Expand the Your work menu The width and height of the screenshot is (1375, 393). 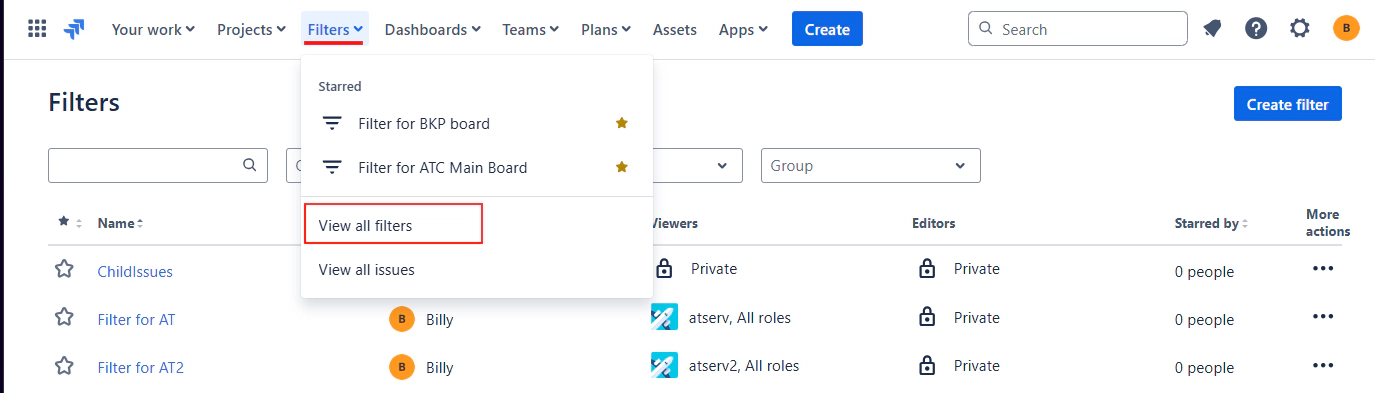[x=153, y=29]
